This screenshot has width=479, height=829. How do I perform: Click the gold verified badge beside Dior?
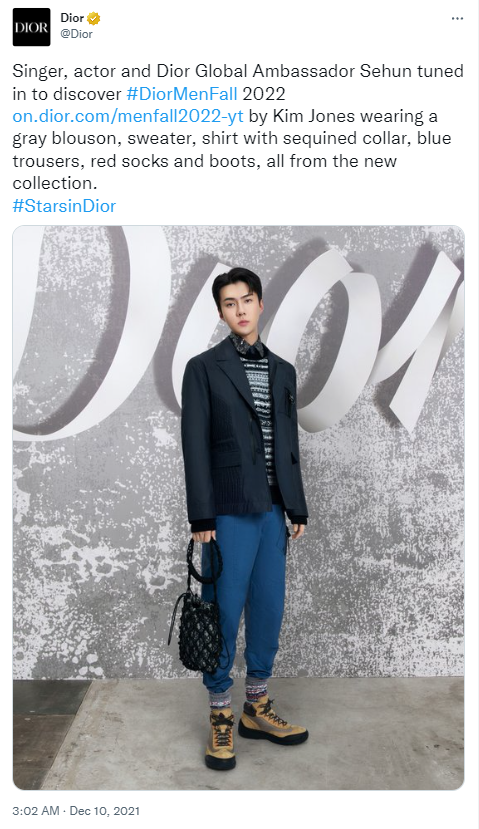[x=94, y=19]
